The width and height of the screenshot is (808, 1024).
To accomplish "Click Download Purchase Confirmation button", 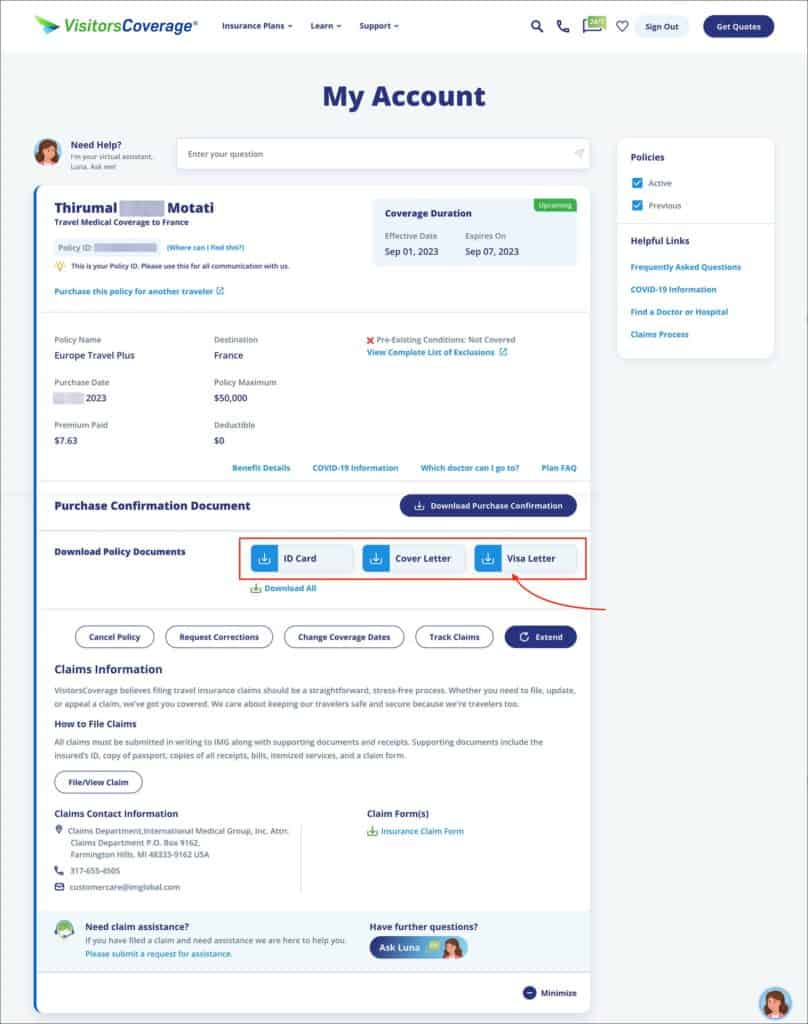I will point(488,505).
